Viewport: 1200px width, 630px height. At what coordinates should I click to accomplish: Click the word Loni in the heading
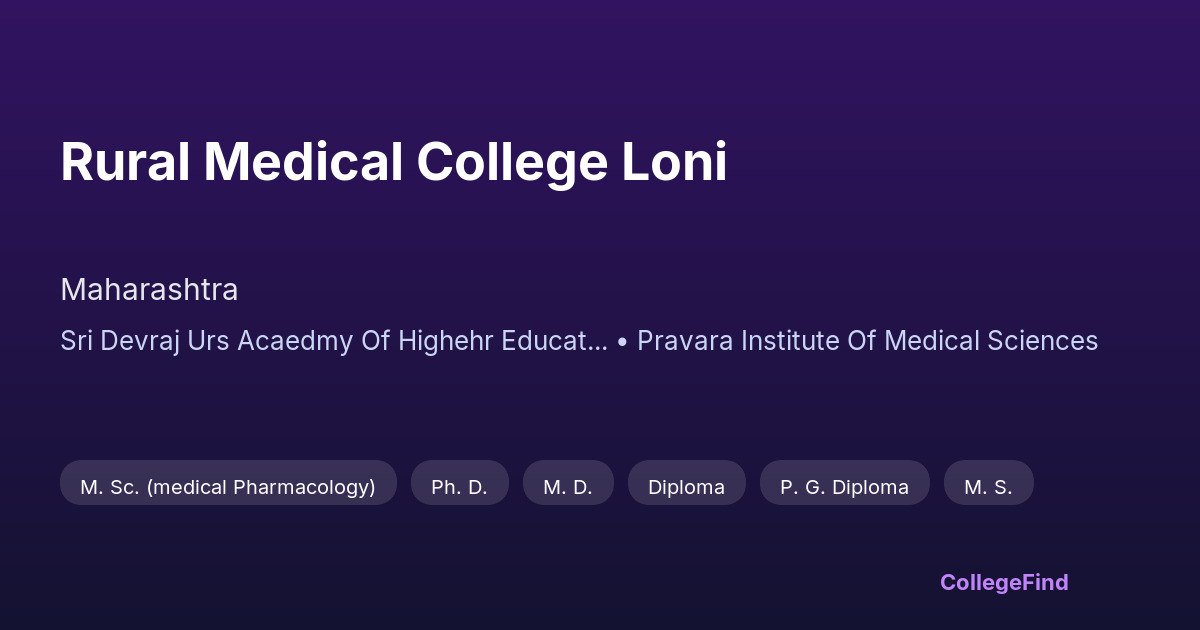tap(674, 162)
